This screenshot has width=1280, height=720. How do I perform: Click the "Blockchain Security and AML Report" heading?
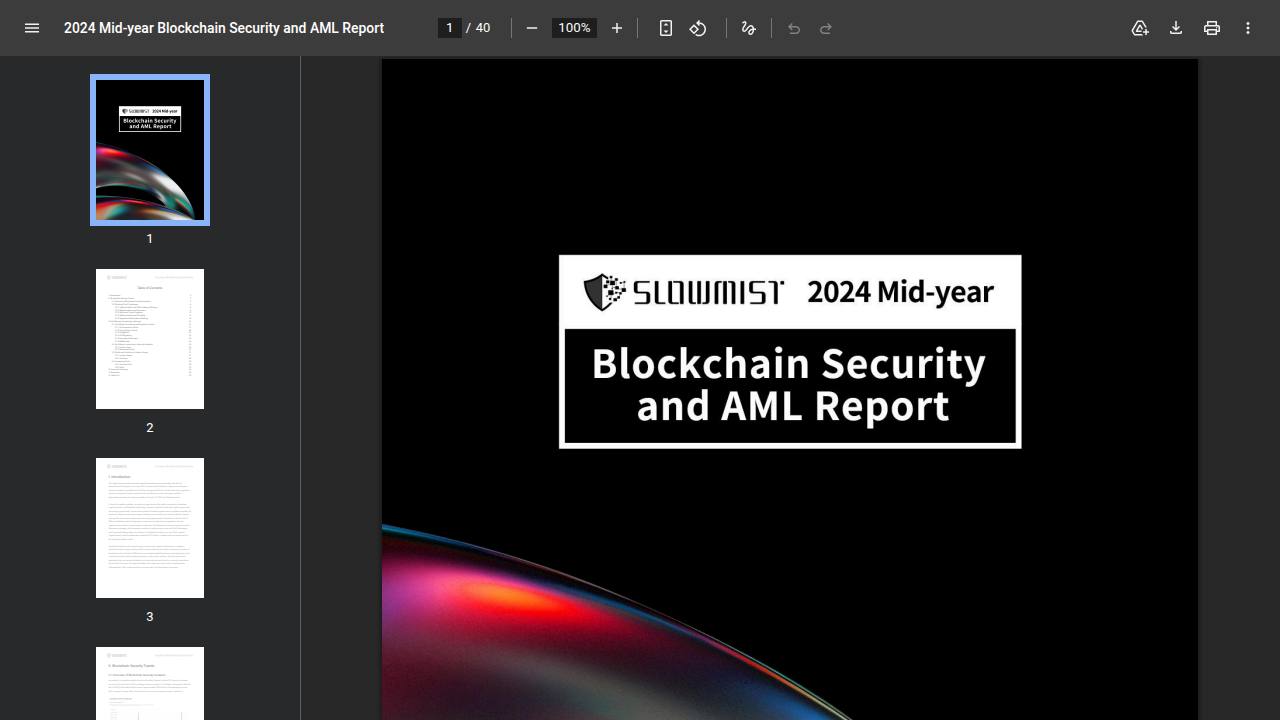[790, 385]
